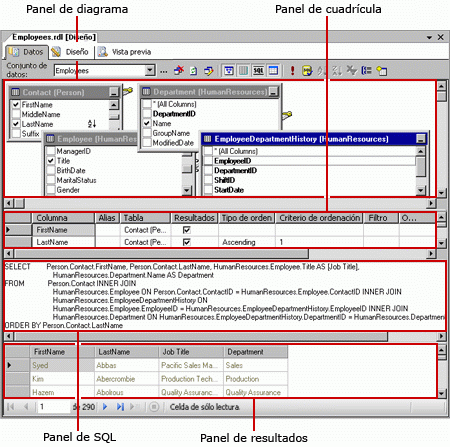Toggle the show grid pane icon
Viewport: 450px width, 447px height.
pos(243,70)
